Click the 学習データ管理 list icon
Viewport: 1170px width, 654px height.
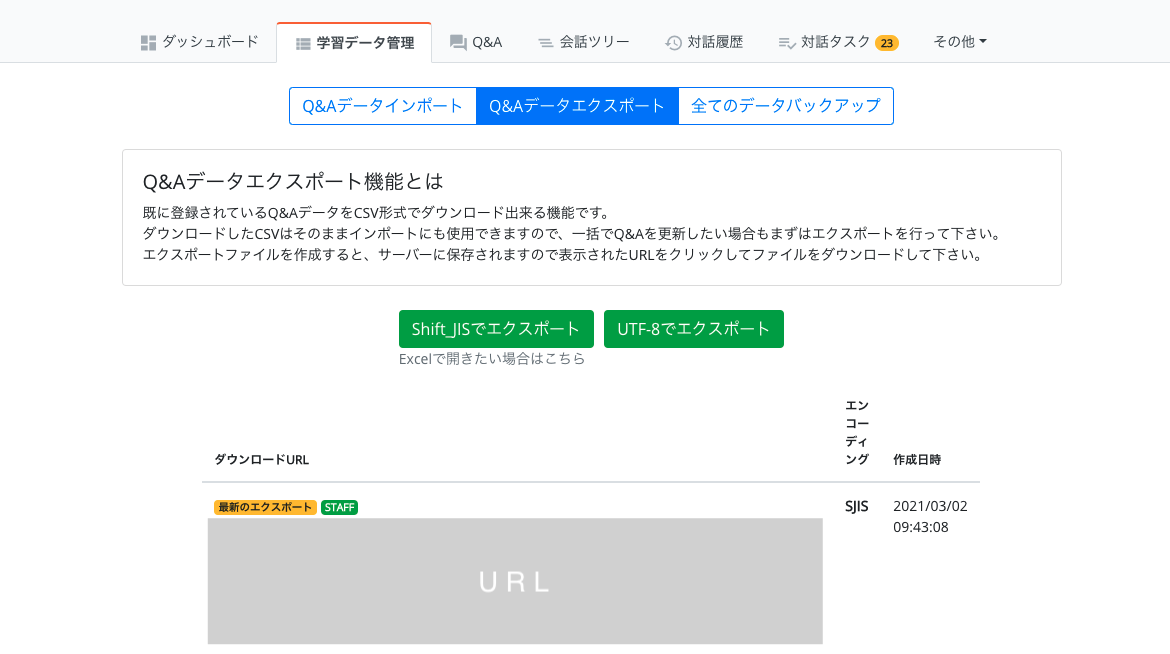click(303, 43)
